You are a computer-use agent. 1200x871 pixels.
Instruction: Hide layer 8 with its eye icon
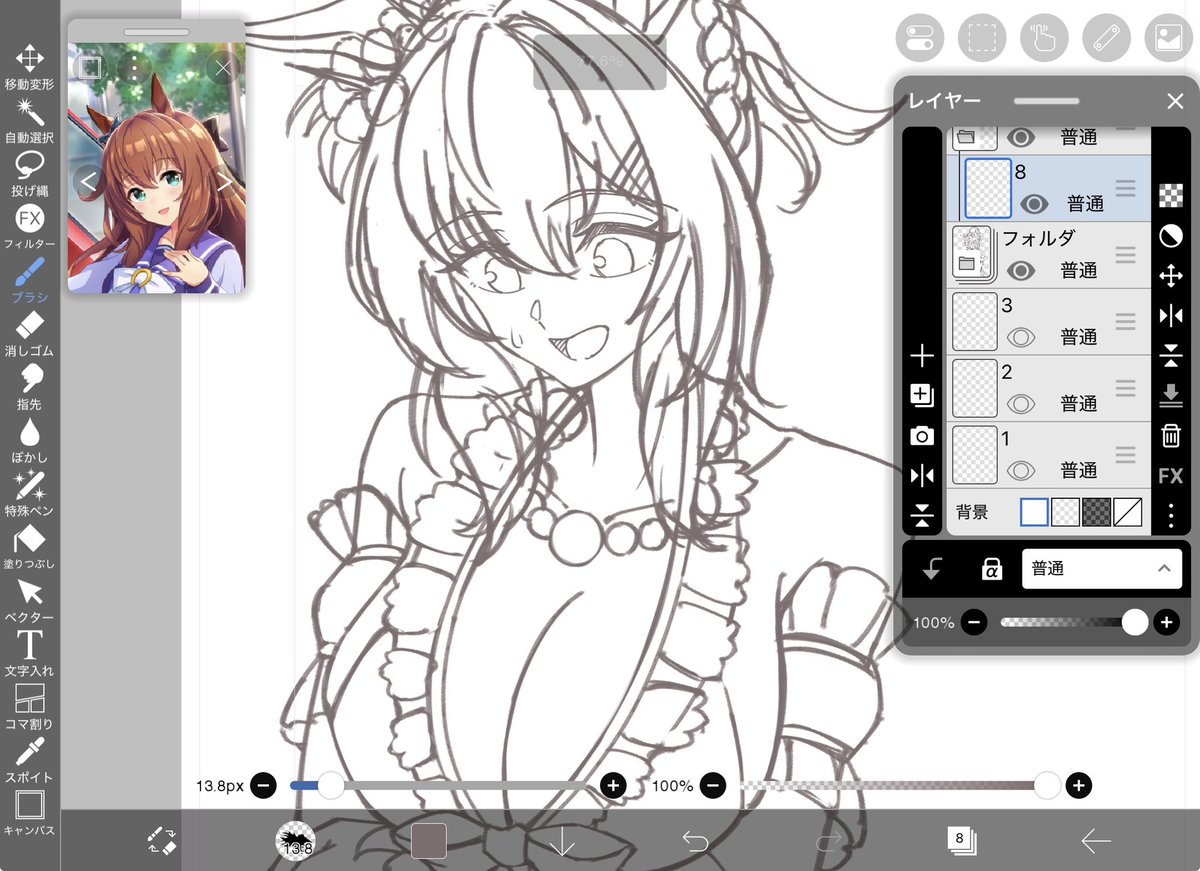(1034, 204)
